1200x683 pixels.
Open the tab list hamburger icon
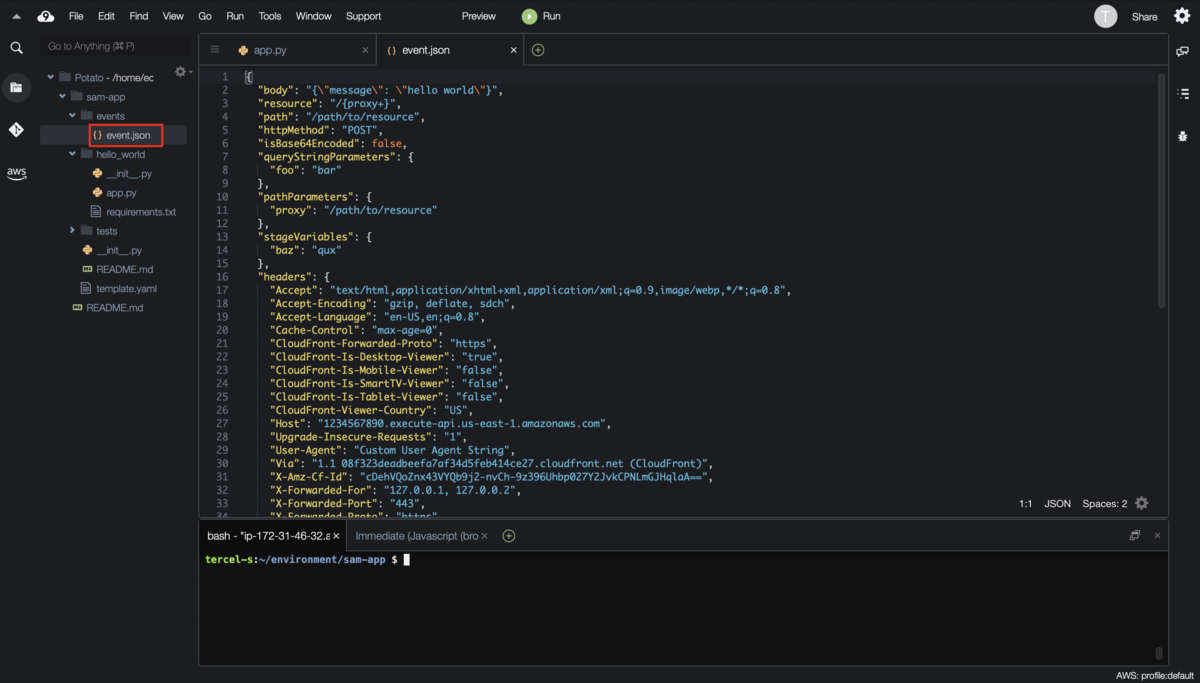coord(214,49)
